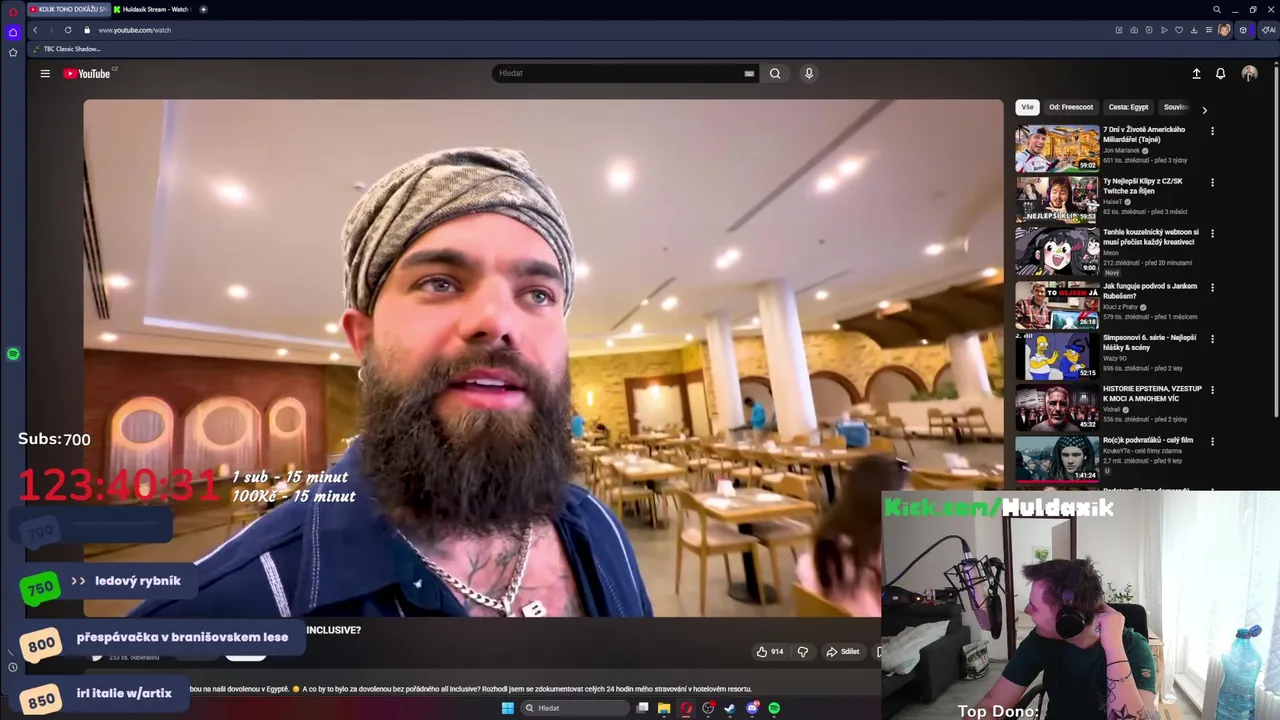This screenshot has width=1280, height=720.
Task: Open a new browser tab
Action: (x=203, y=9)
